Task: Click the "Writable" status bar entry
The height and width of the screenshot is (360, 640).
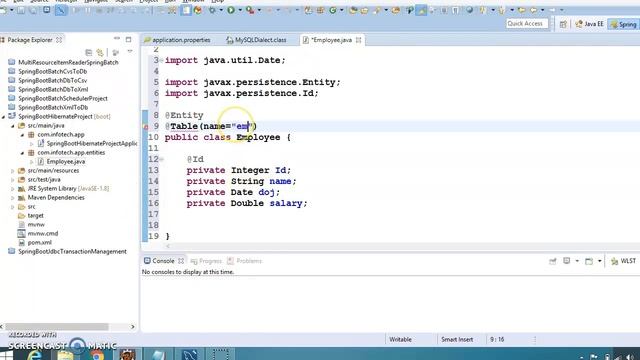Action: tap(400, 339)
